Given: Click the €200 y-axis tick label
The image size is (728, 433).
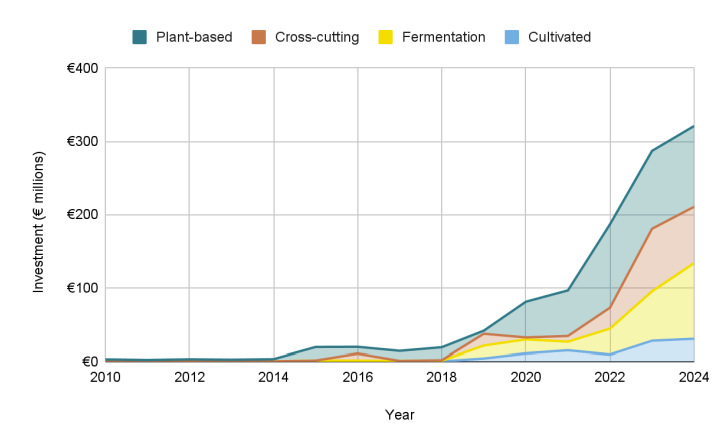Looking at the screenshot, I should [x=81, y=215].
